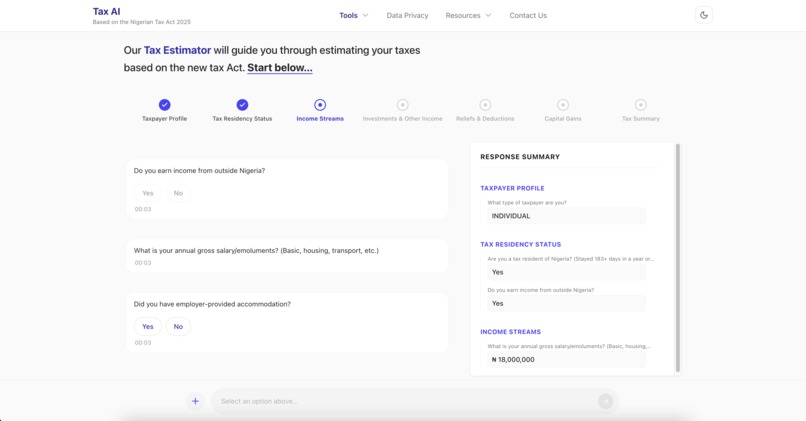806x421 pixels.
Task: Click the Reliefs & Deductions step circle
Action: click(x=485, y=105)
